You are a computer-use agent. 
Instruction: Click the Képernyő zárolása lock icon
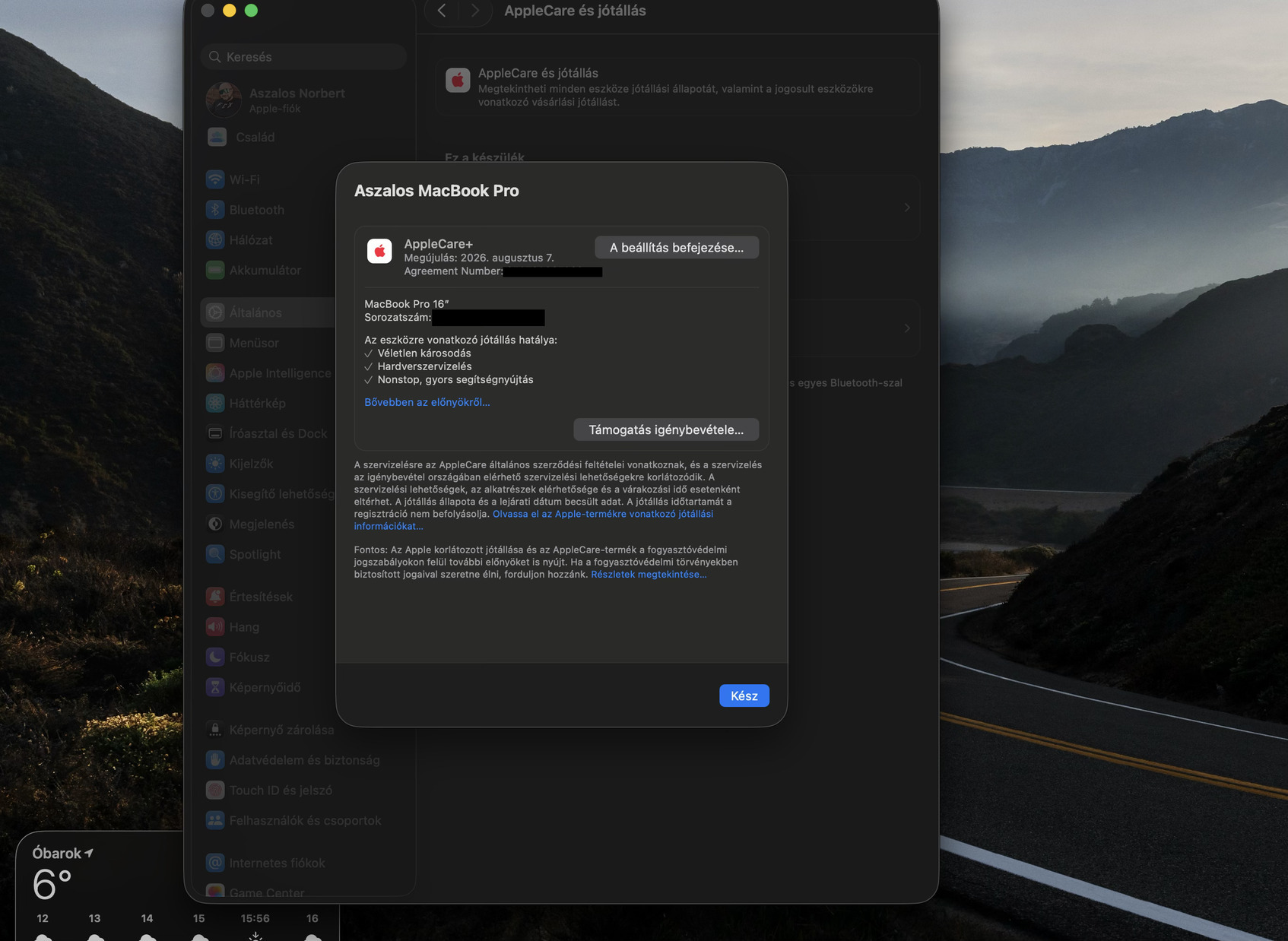216,730
